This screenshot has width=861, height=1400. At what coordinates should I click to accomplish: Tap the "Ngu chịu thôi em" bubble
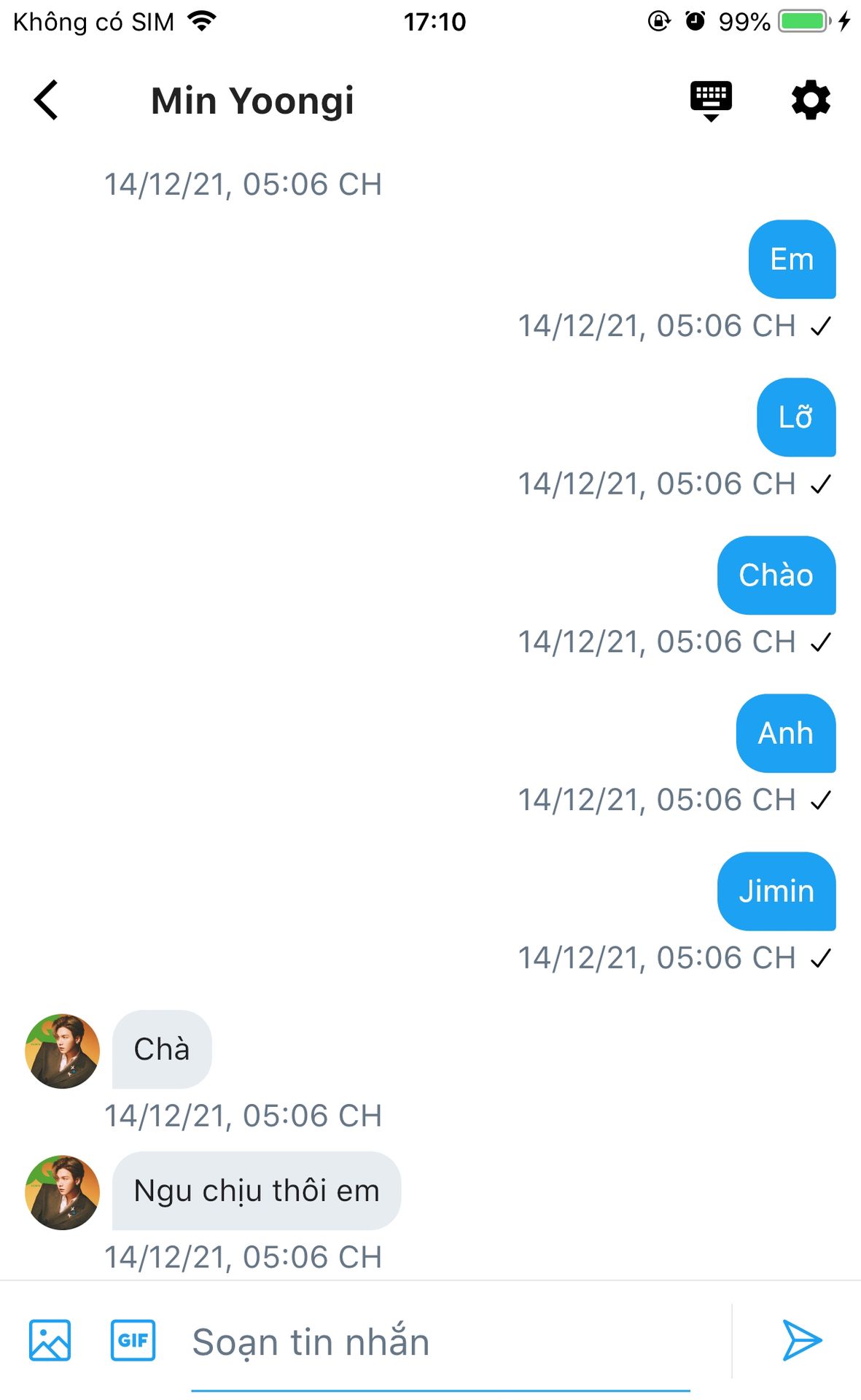257,1191
